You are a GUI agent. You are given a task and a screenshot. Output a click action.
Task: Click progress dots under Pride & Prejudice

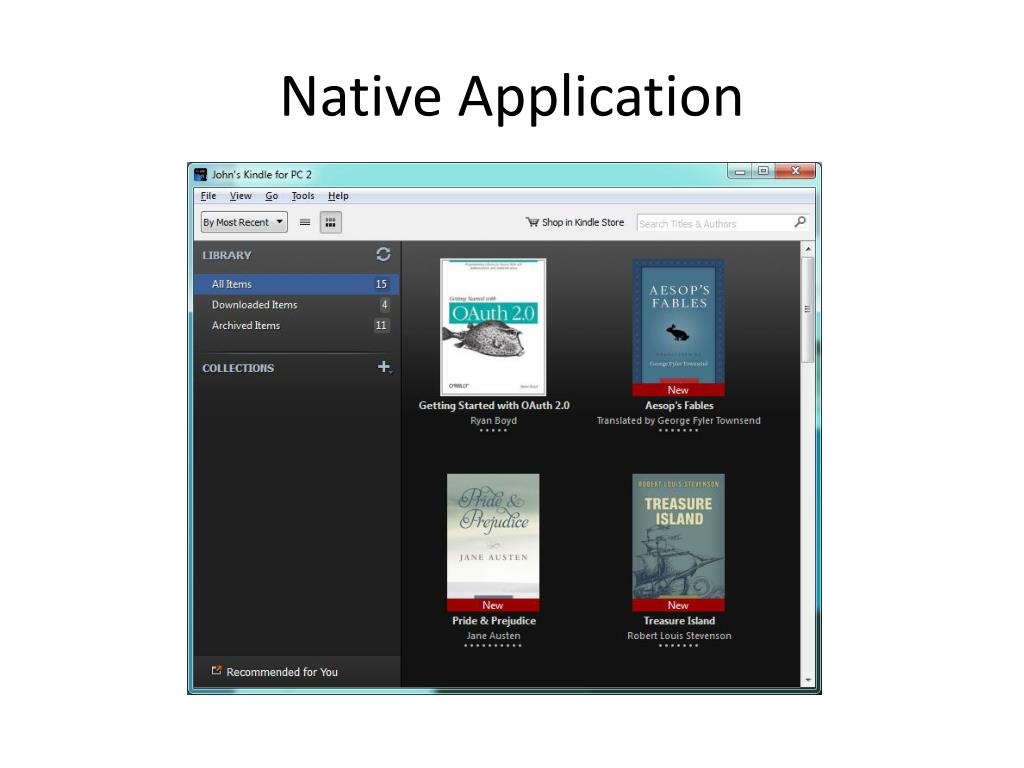click(493, 646)
